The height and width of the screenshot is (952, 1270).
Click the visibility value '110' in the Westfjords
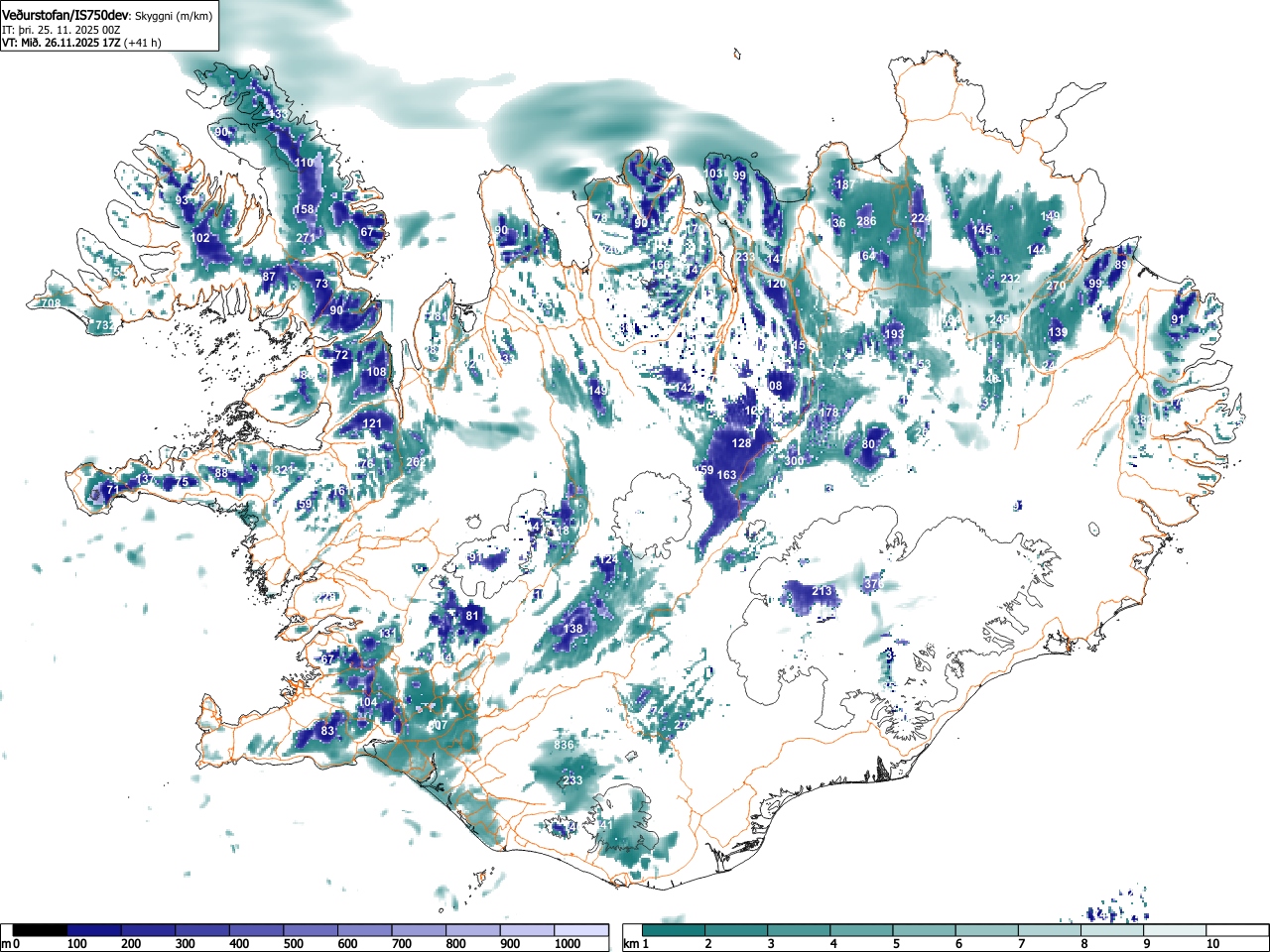click(x=304, y=163)
